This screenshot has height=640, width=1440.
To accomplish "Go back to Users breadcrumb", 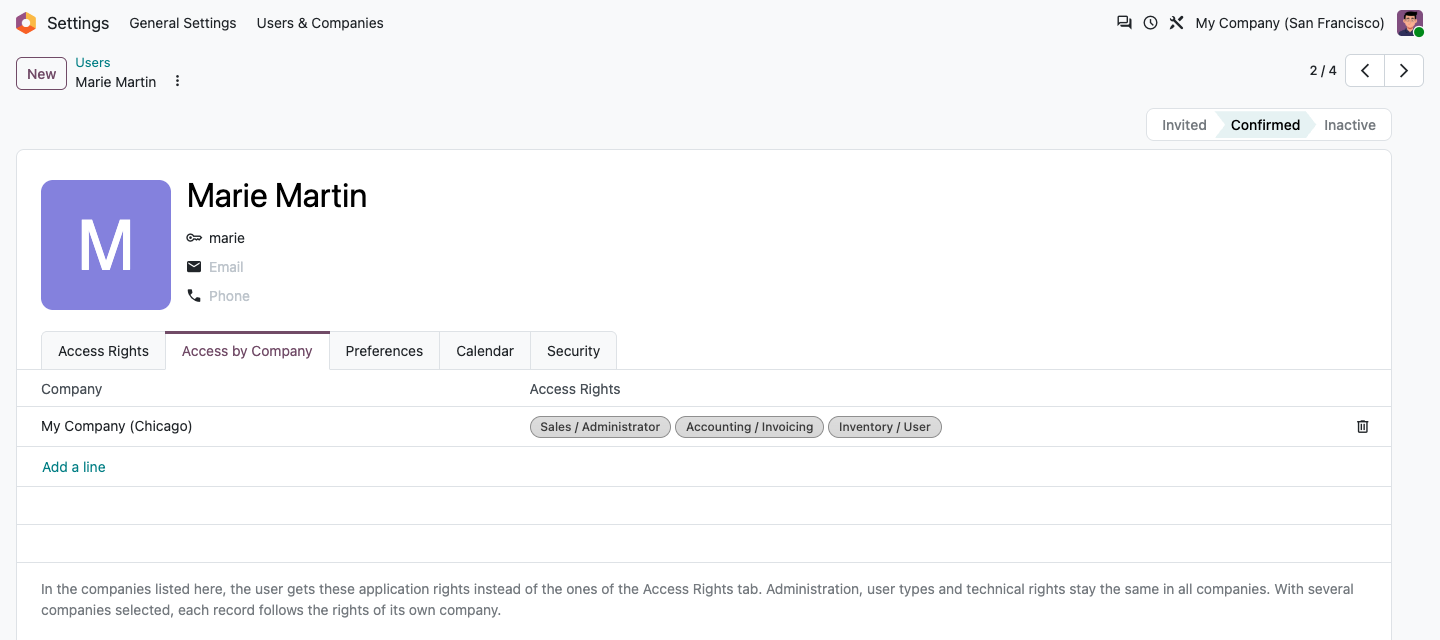I will coord(93,63).
